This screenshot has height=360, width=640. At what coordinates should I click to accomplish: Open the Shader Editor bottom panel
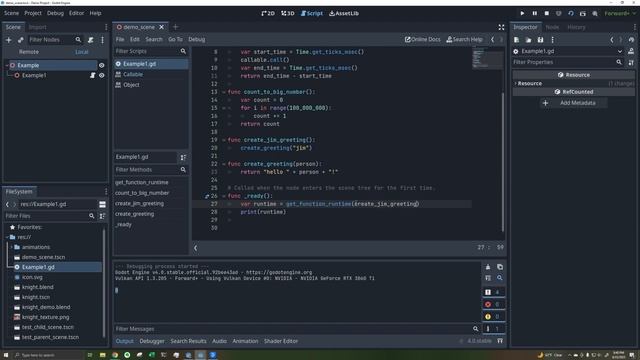[x=281, y=341]
